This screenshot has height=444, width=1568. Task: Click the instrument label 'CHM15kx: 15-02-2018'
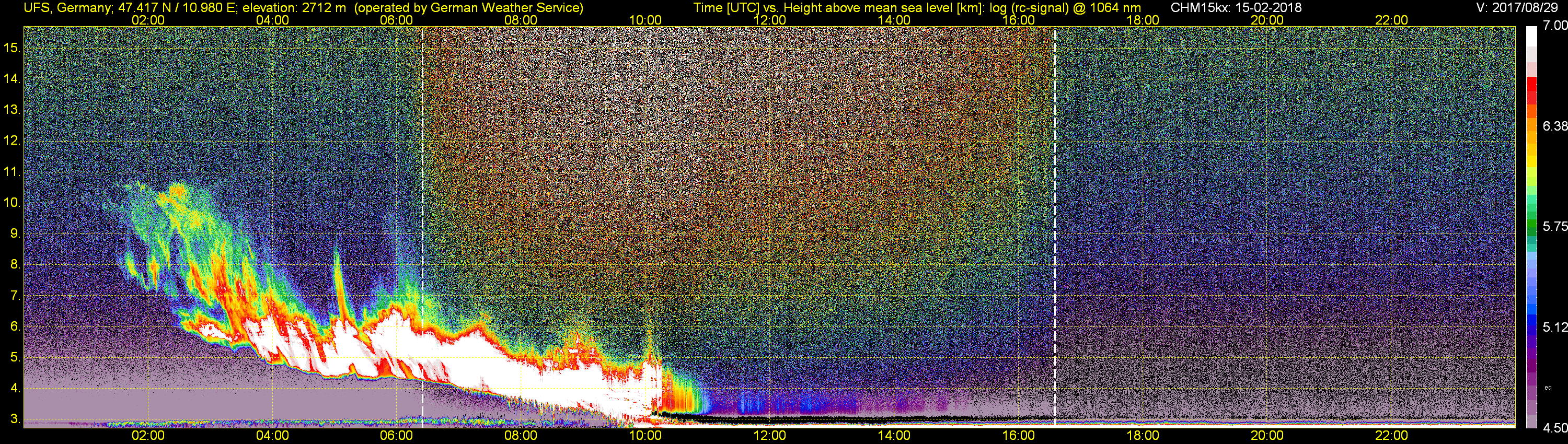coord(1236,8)
